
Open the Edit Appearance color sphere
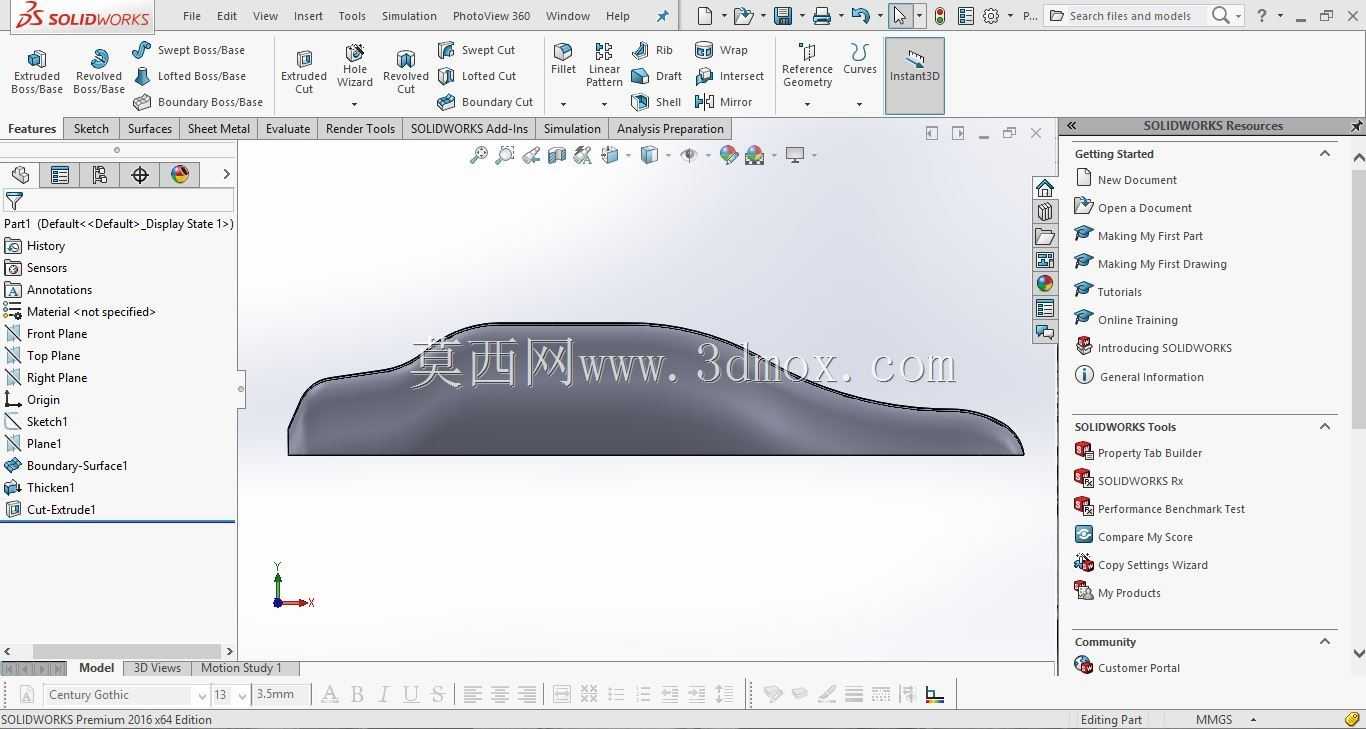pyautogui.click(x=729, y=155)
